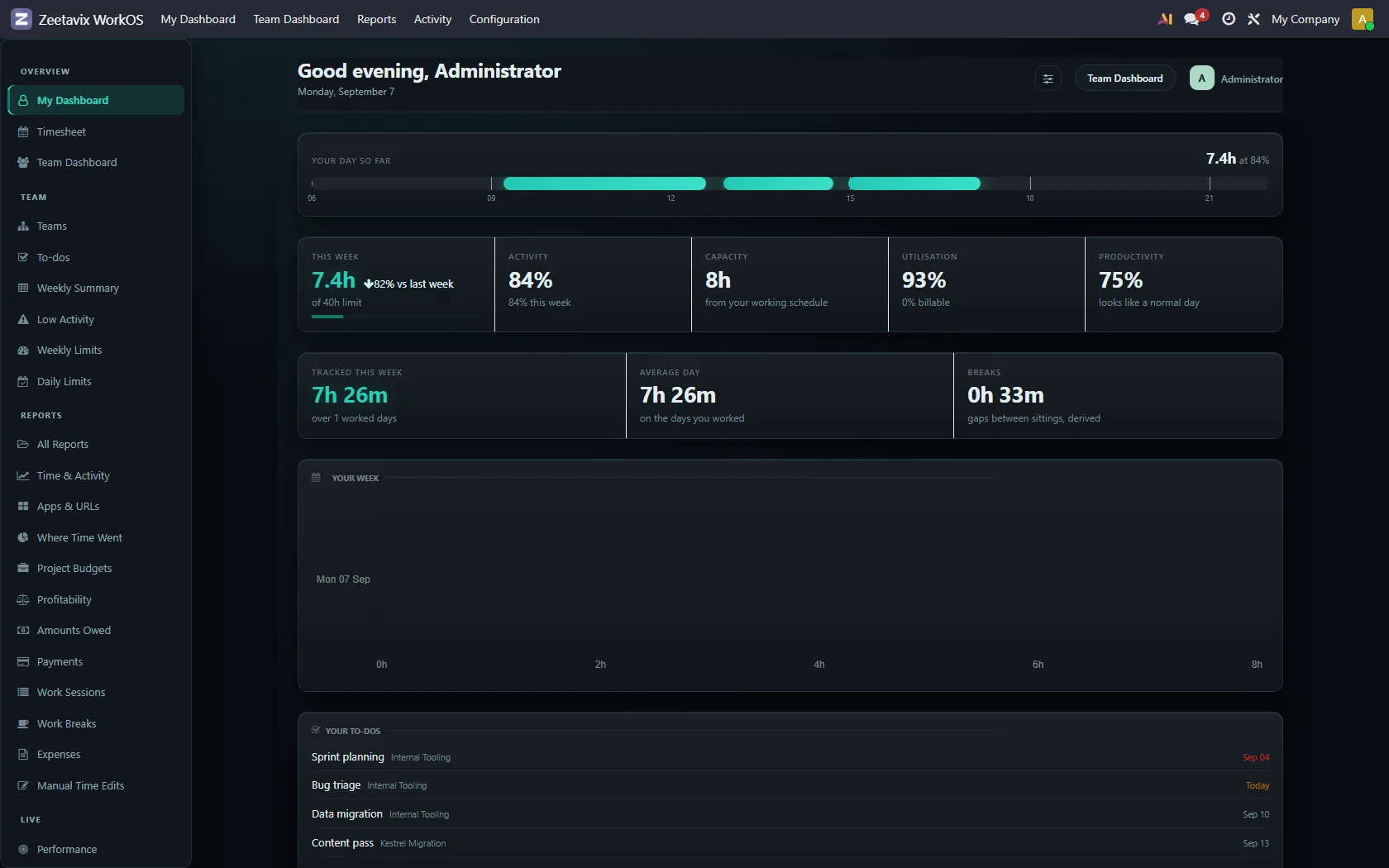Open the Work Sessions sidebar label
1389x868 pixels.
coord(71,693)
